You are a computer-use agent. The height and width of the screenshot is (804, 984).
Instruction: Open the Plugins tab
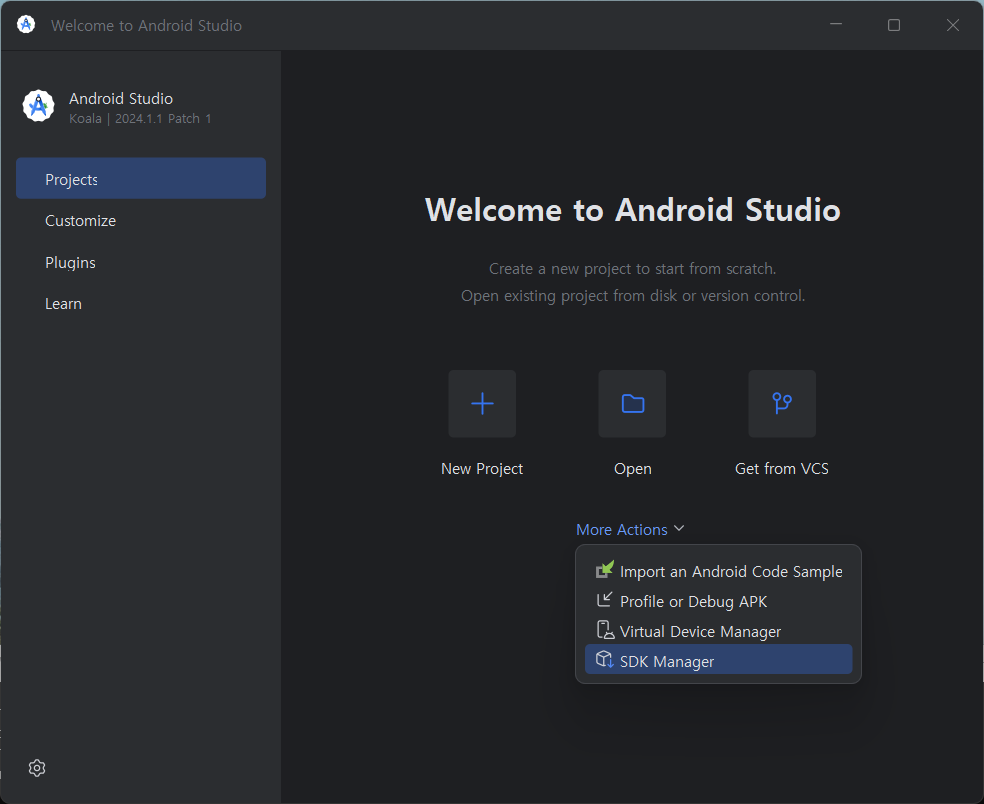point(141,262)
